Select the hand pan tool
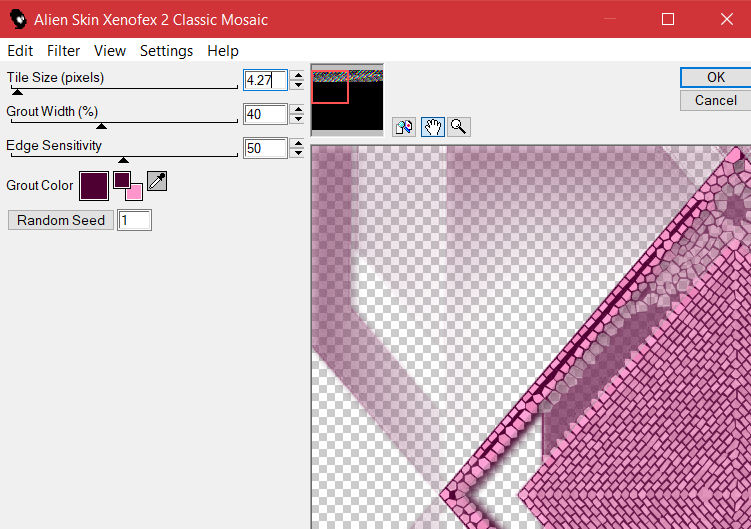 tap(433, 127)
